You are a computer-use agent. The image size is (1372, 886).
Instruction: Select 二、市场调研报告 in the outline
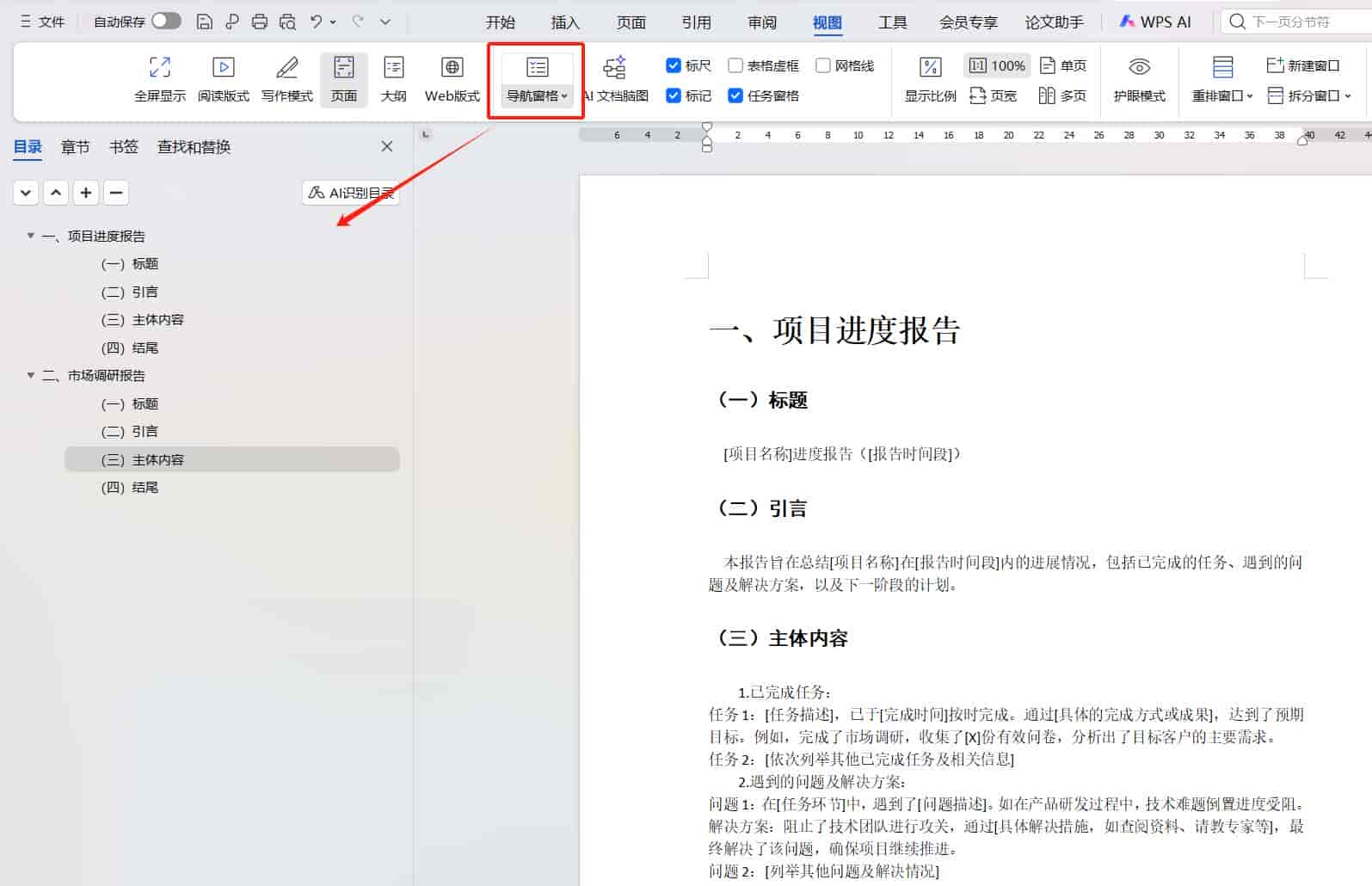coord(94,375)
